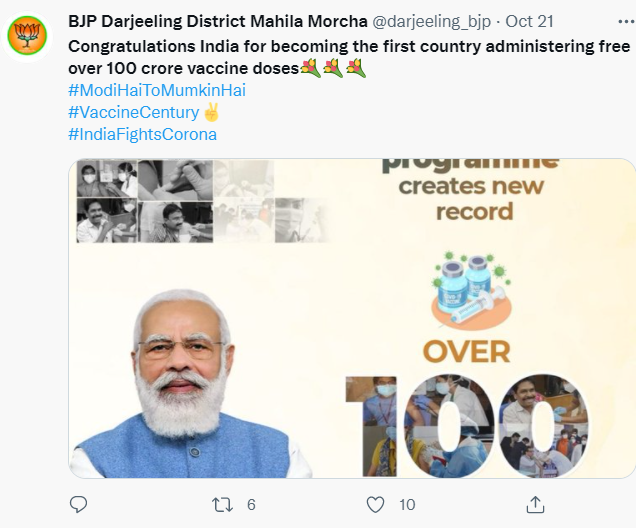Visit the #IndiaFightsCorona hashtag
636x528 pixels.
(143, 134)
